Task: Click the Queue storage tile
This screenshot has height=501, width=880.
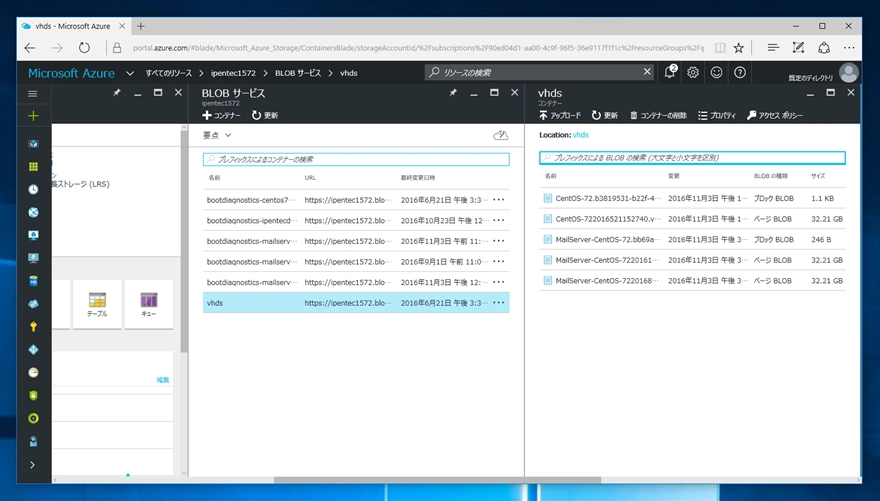Action: click(149, 304)
